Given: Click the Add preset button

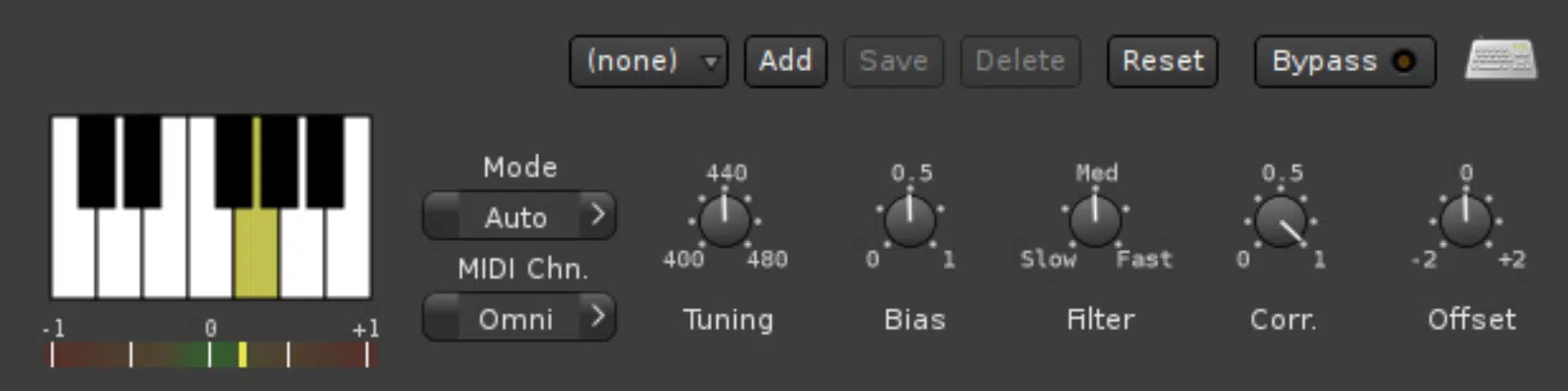Looking at the screenshot, I should pos(785,61).
